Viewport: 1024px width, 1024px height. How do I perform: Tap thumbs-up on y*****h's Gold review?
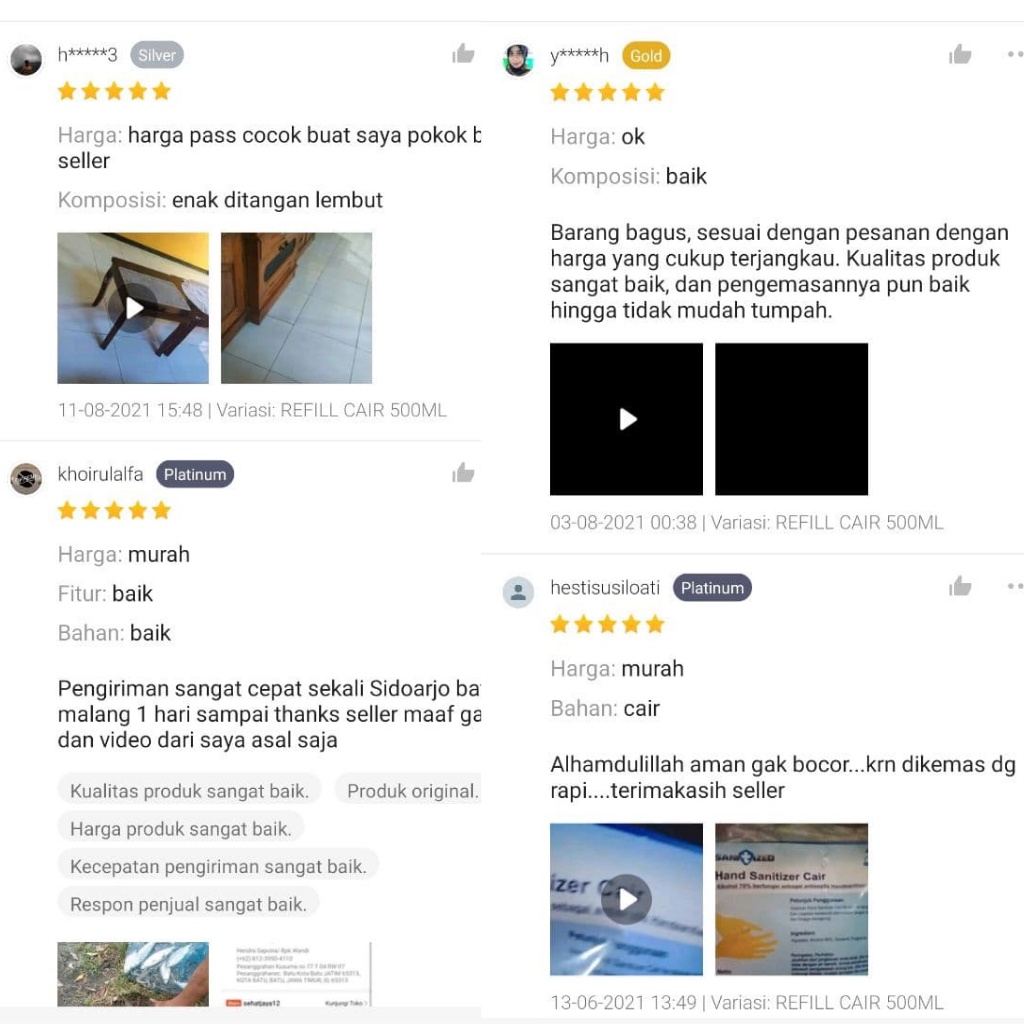pos(960,54)
